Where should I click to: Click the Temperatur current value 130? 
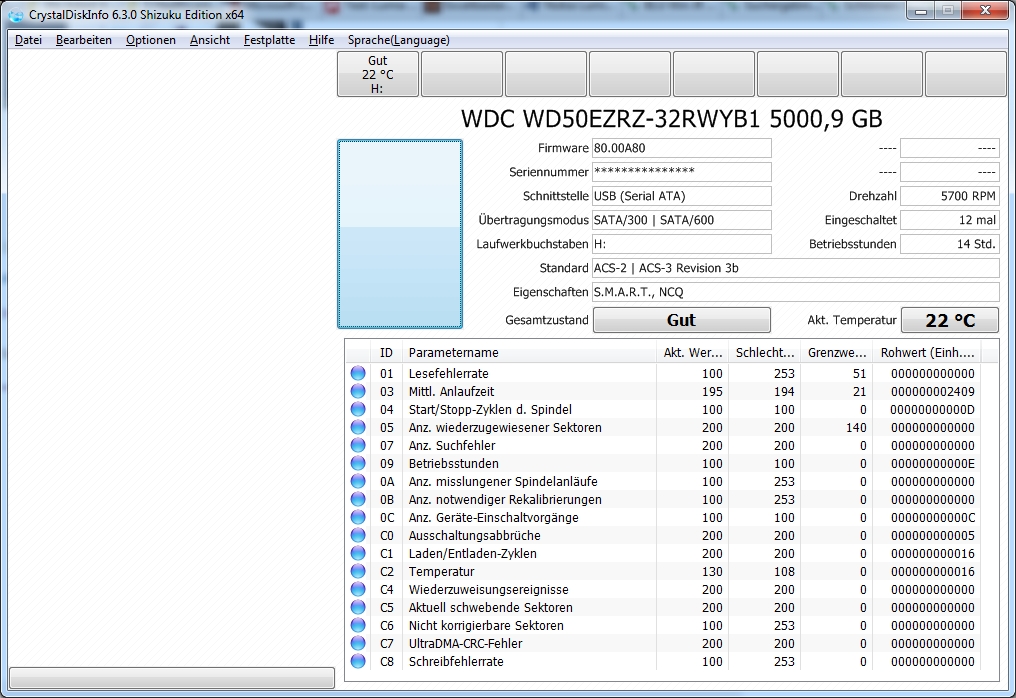[712, 572]
